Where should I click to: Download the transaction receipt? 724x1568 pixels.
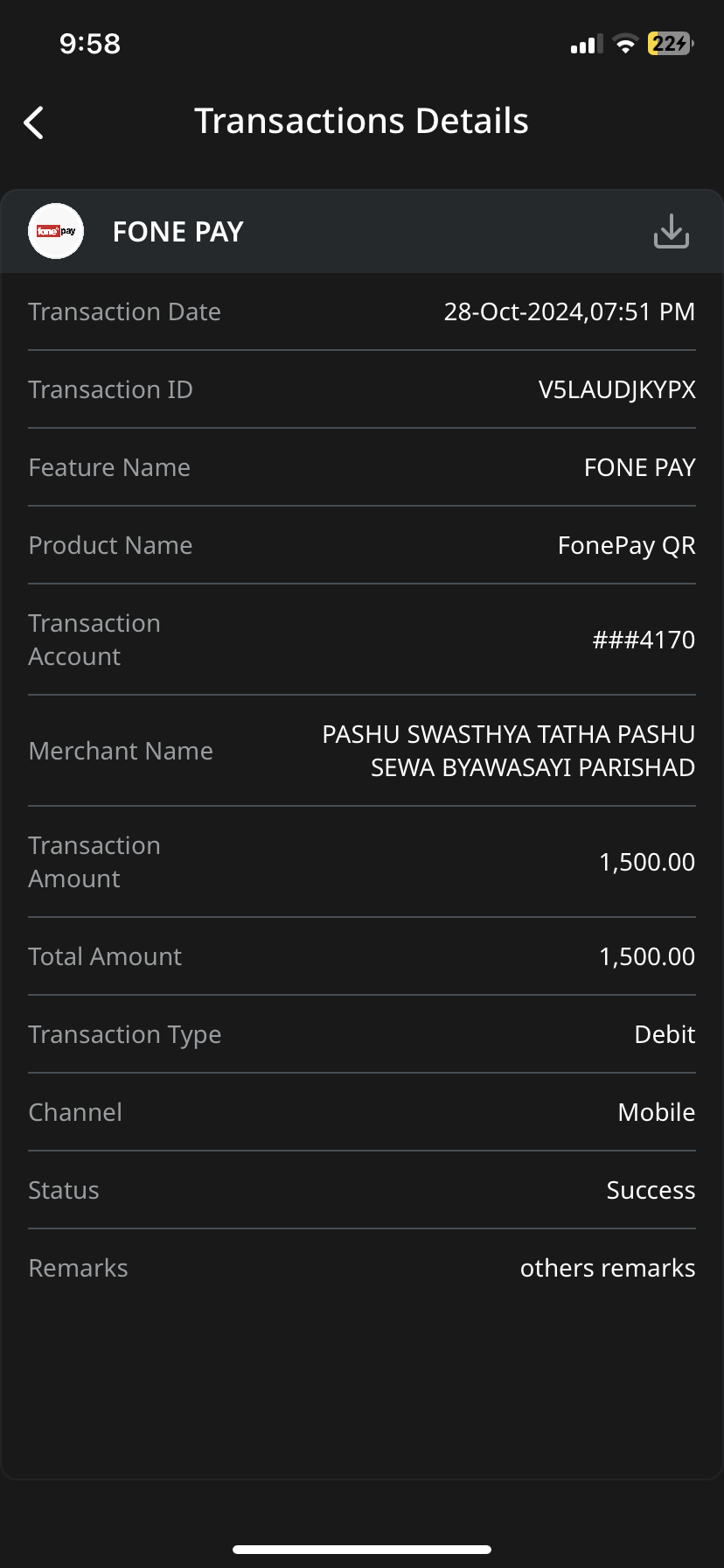672,231
